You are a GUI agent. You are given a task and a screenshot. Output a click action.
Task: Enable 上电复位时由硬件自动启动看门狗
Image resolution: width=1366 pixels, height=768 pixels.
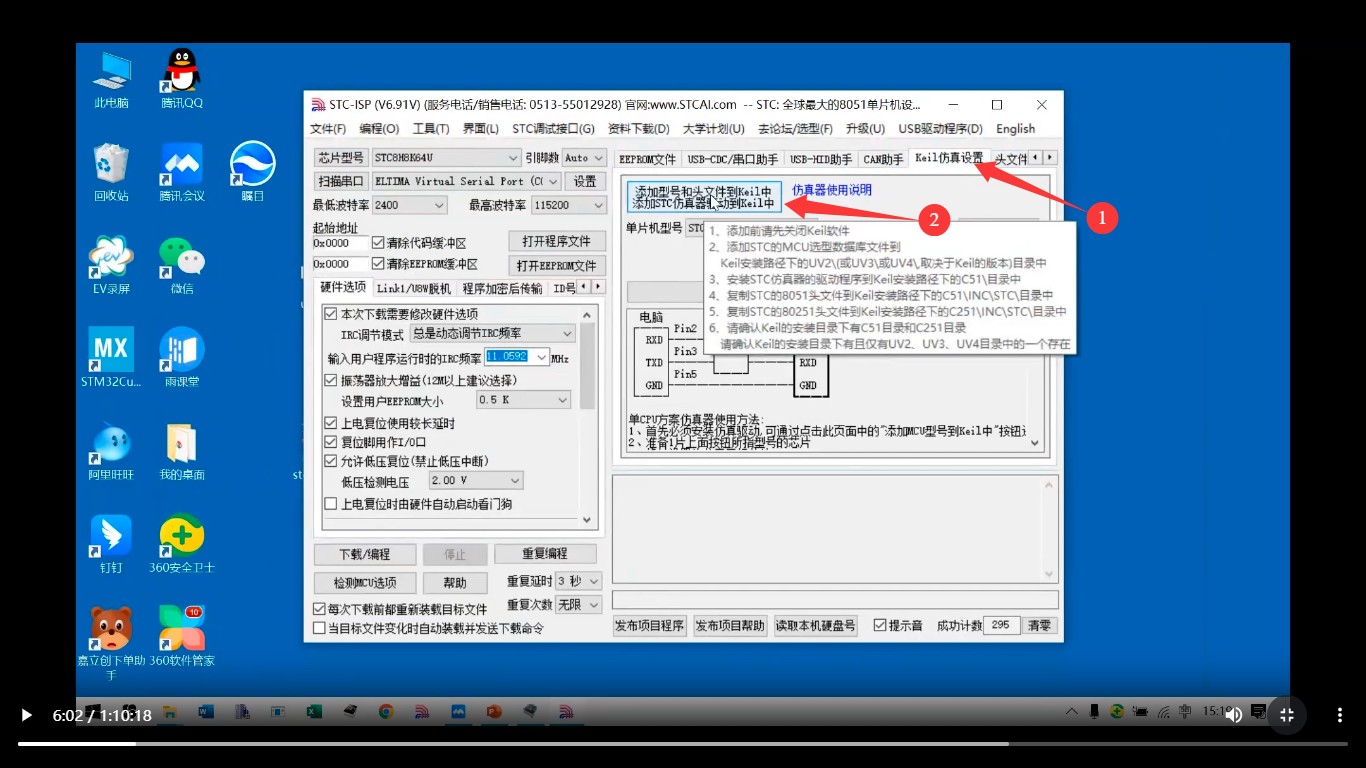coord(331,504)
